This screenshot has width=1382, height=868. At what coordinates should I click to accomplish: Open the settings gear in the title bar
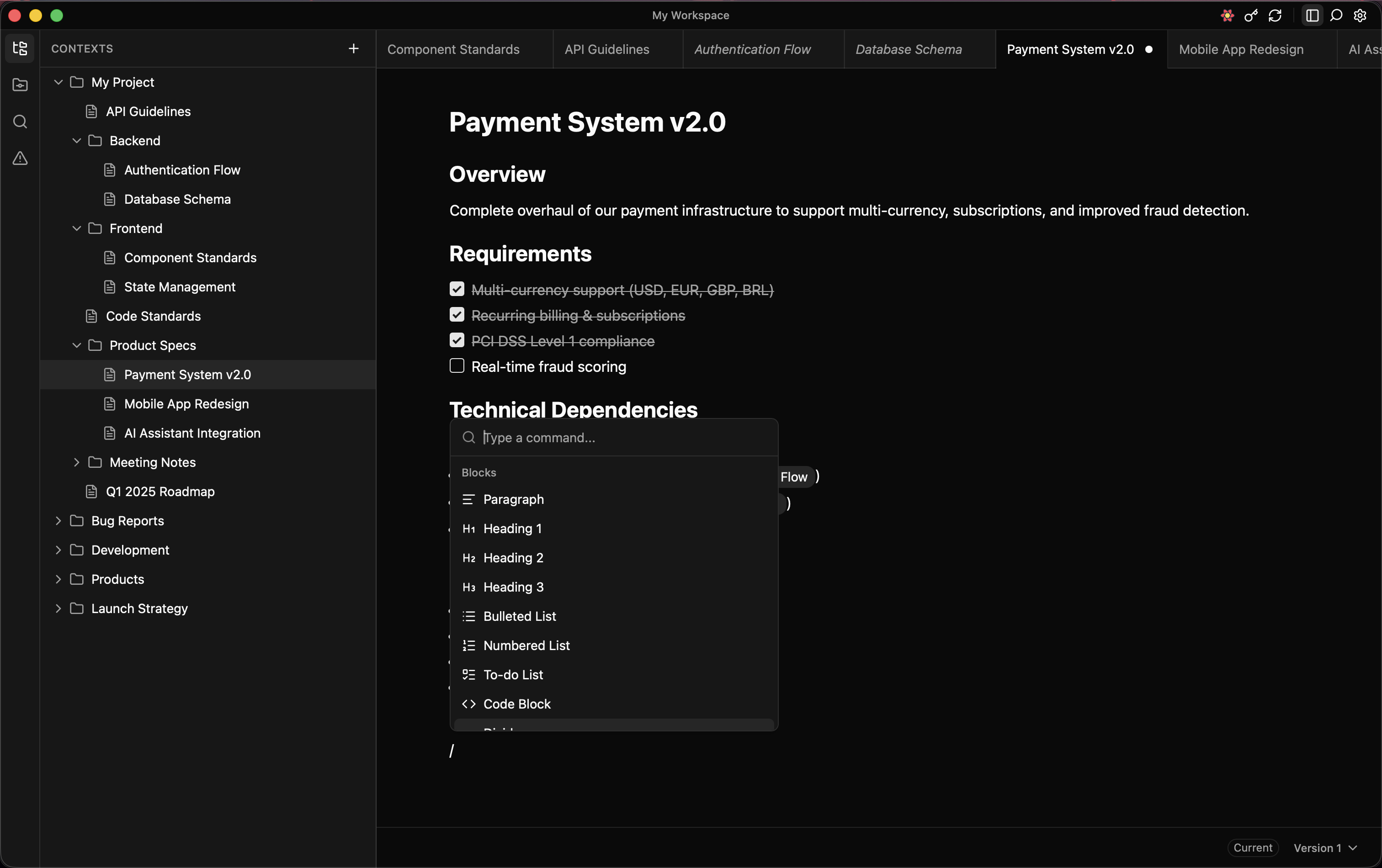(x=1360, y=16)
